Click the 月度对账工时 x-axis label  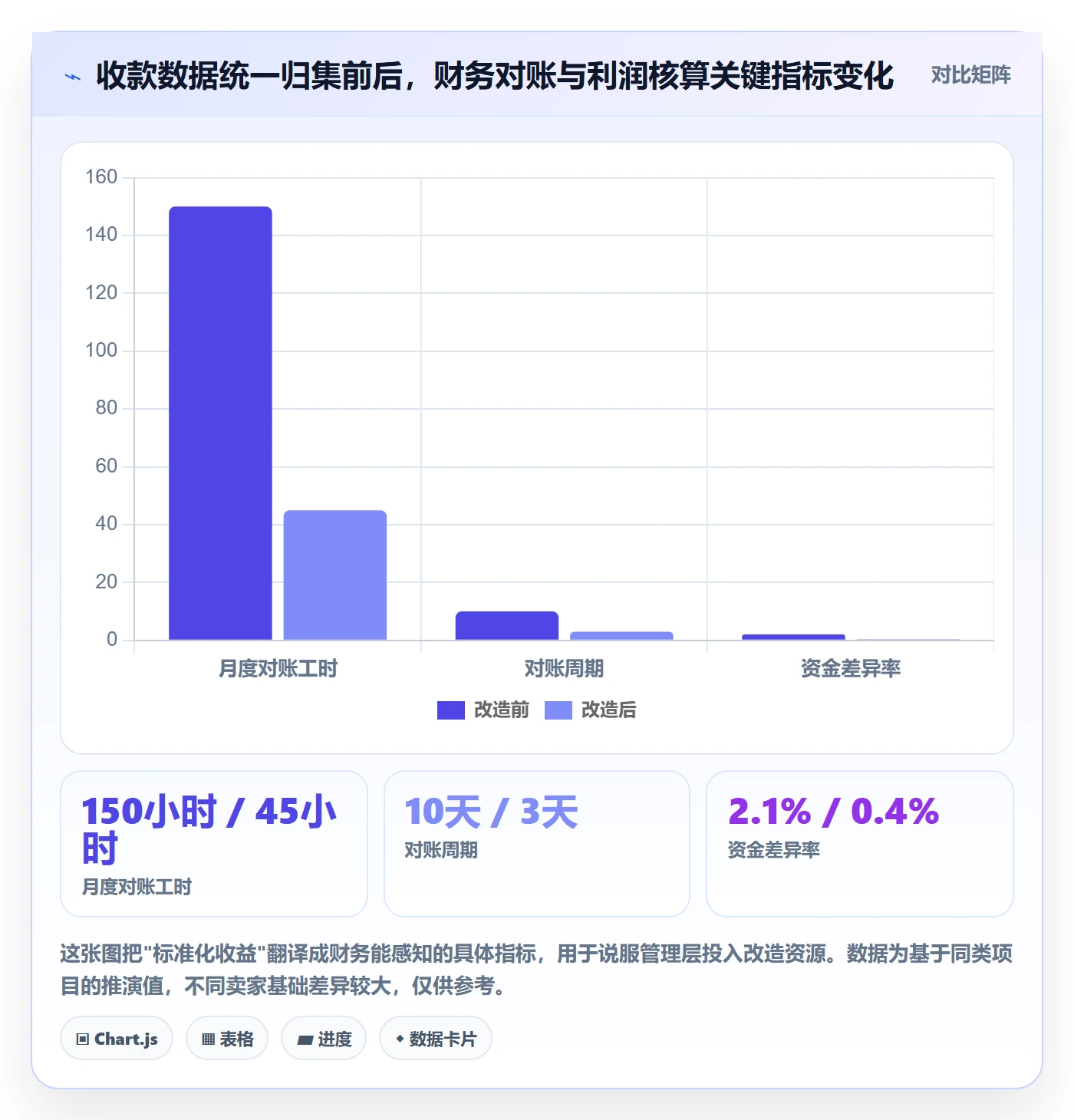(278, 669)
